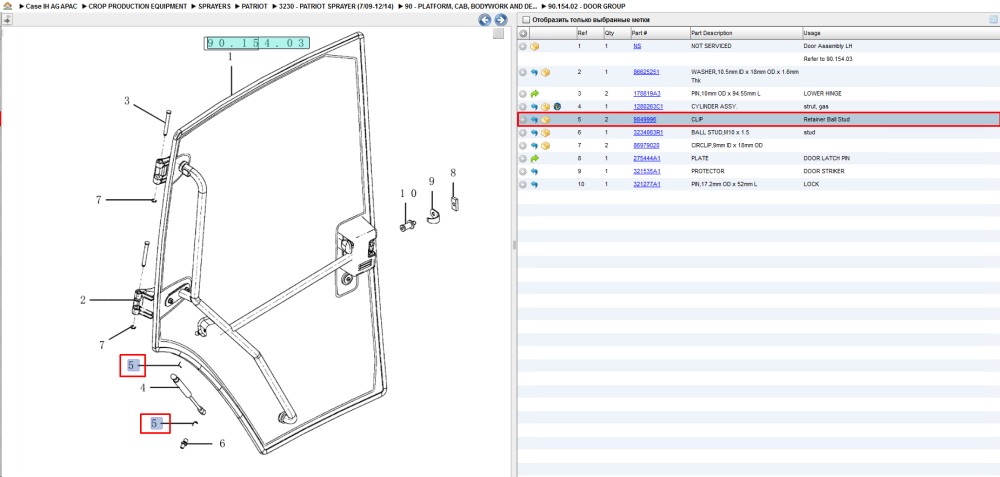
Task: Click the add-all plus icon in table header
Action: tap(523, 33)
